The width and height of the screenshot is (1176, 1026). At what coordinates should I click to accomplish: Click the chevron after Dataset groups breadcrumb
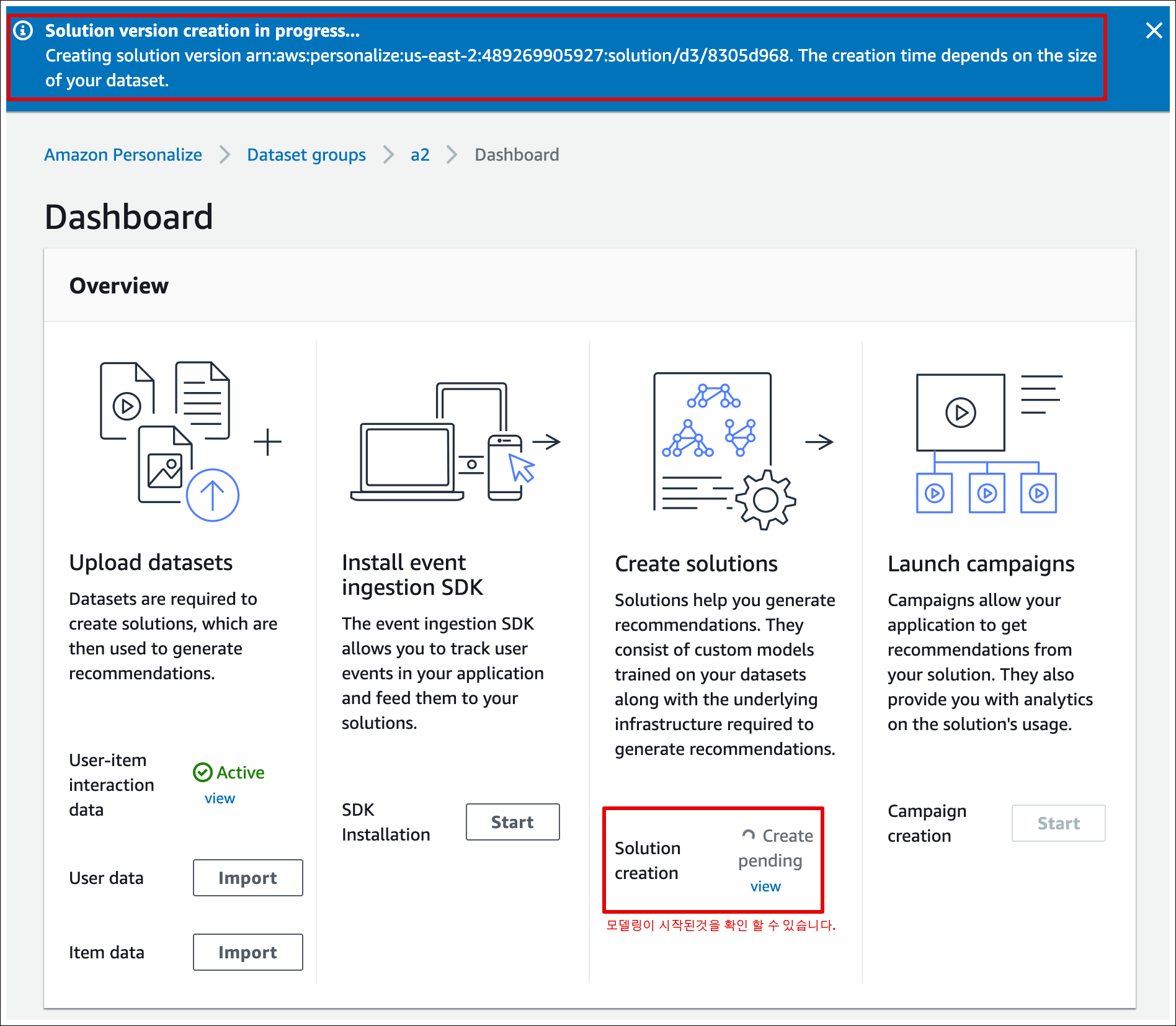388,154
